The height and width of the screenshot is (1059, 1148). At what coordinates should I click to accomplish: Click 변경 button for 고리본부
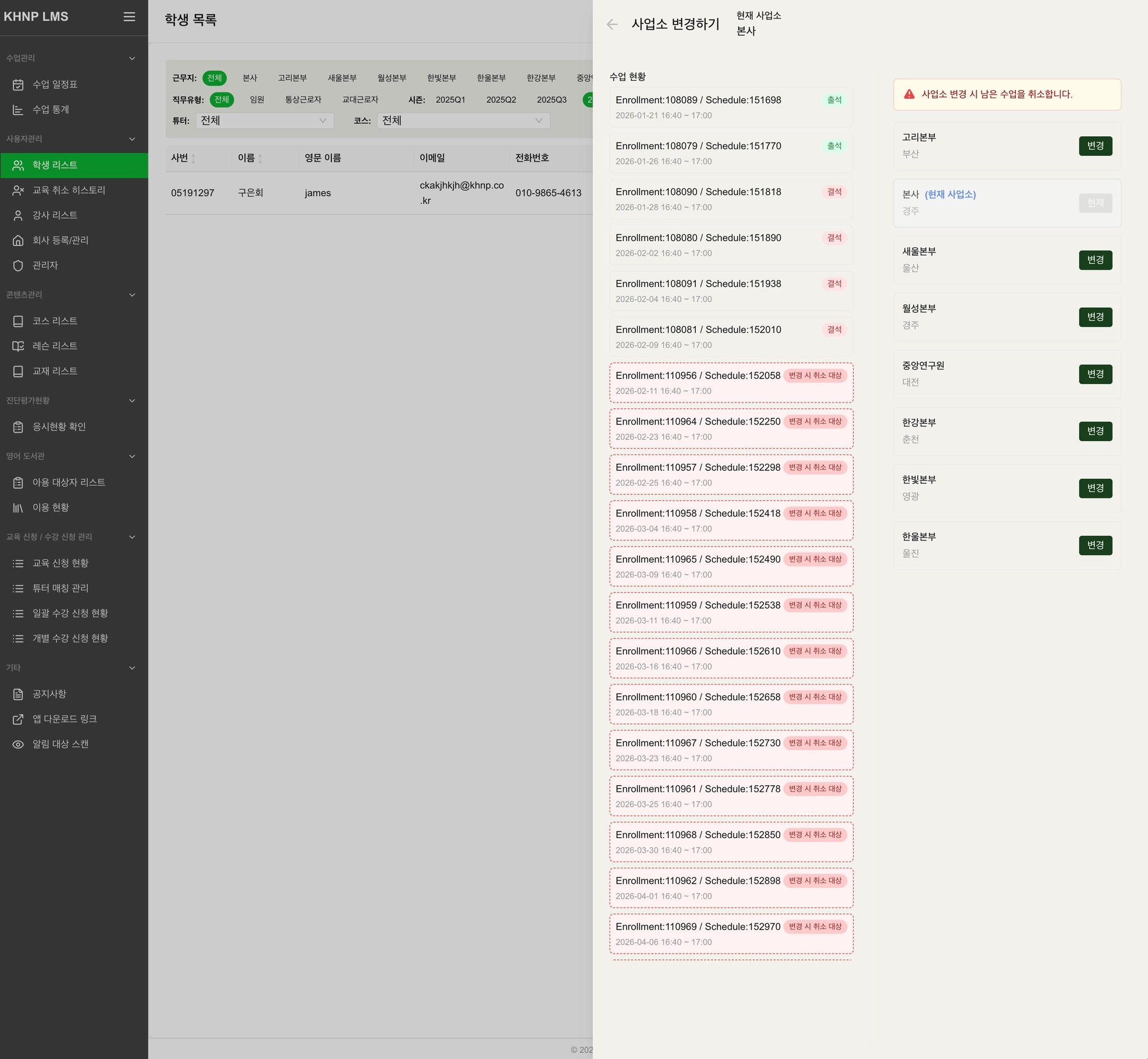[x=1095, y=146]
